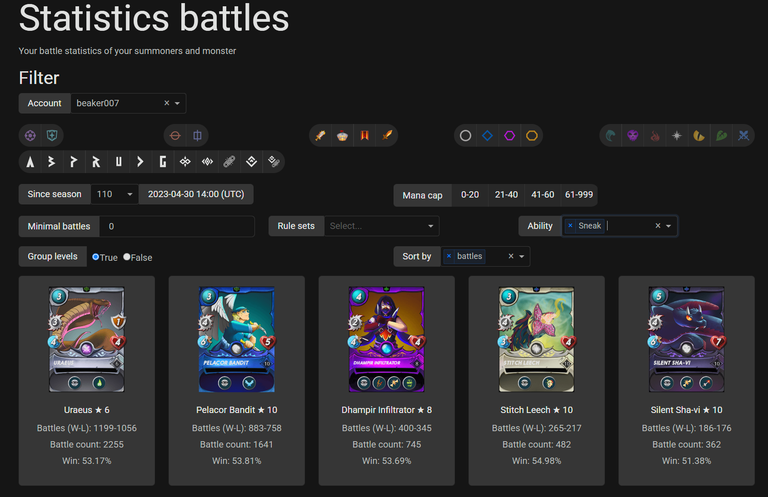Toggle the orange flaming sword match filter
The image size is (768, 497).
(x=387, y=136)
